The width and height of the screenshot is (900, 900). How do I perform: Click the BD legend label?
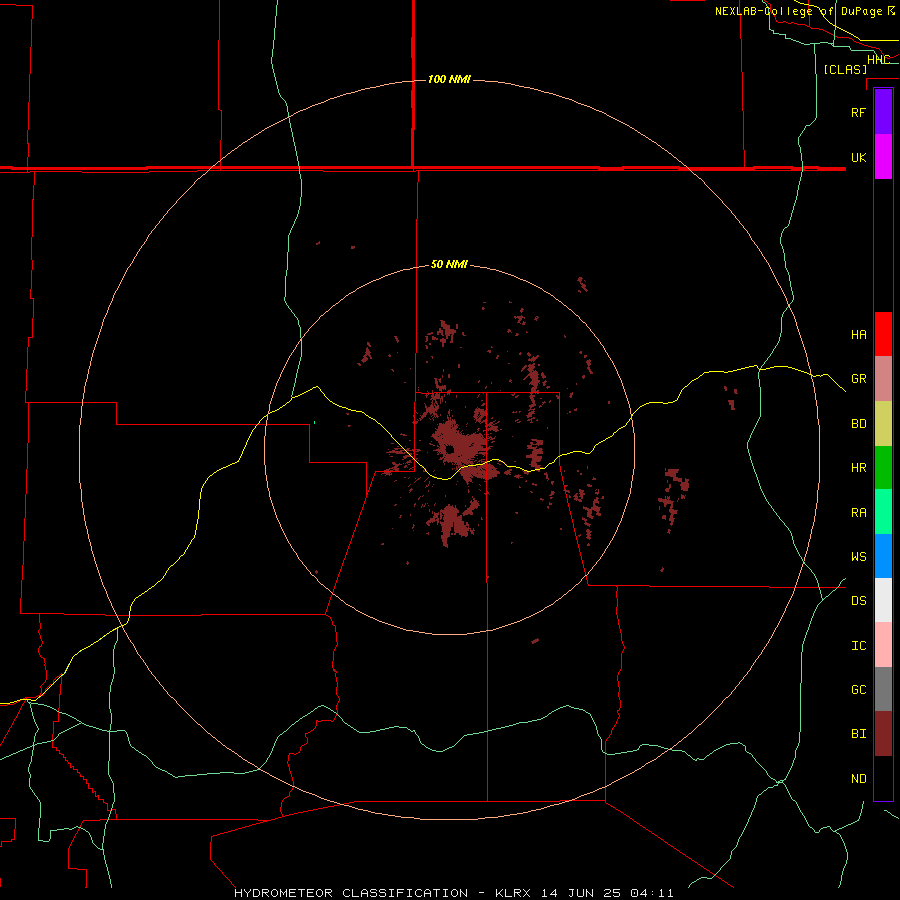[858, 424]
